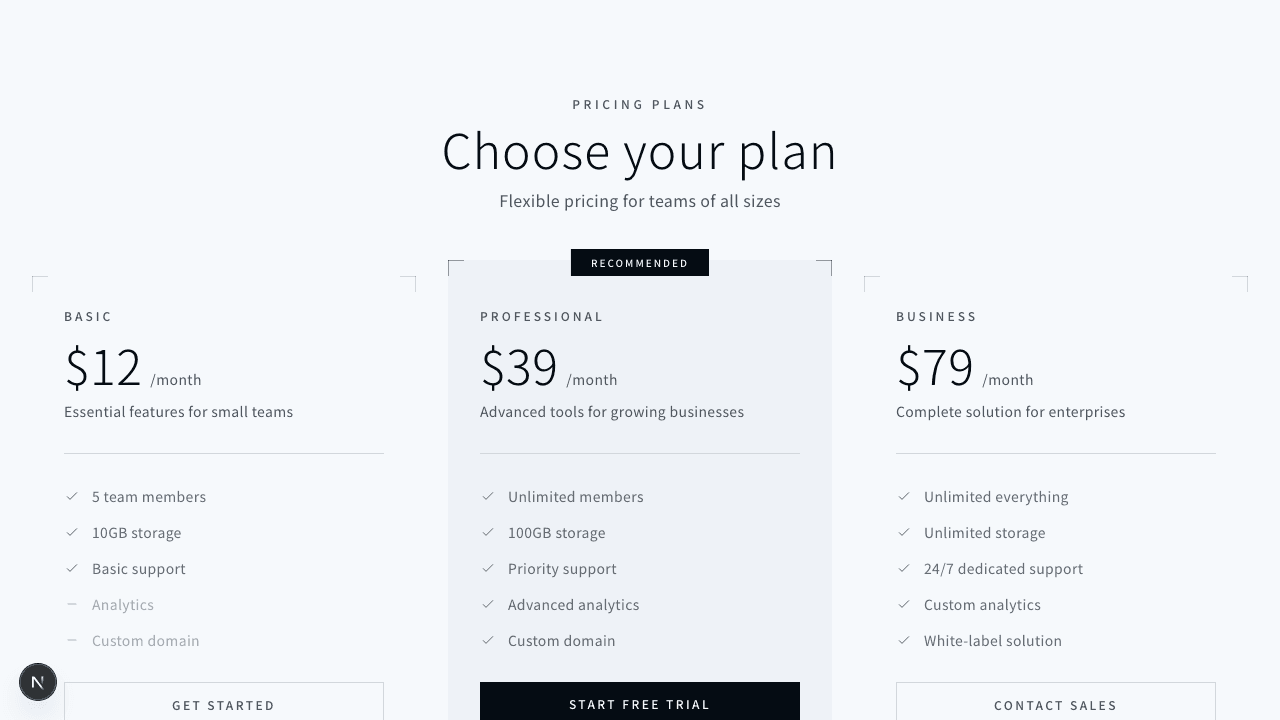Click the checkmark next to White-label solution

pyautogui.click(x=904, y=640)
